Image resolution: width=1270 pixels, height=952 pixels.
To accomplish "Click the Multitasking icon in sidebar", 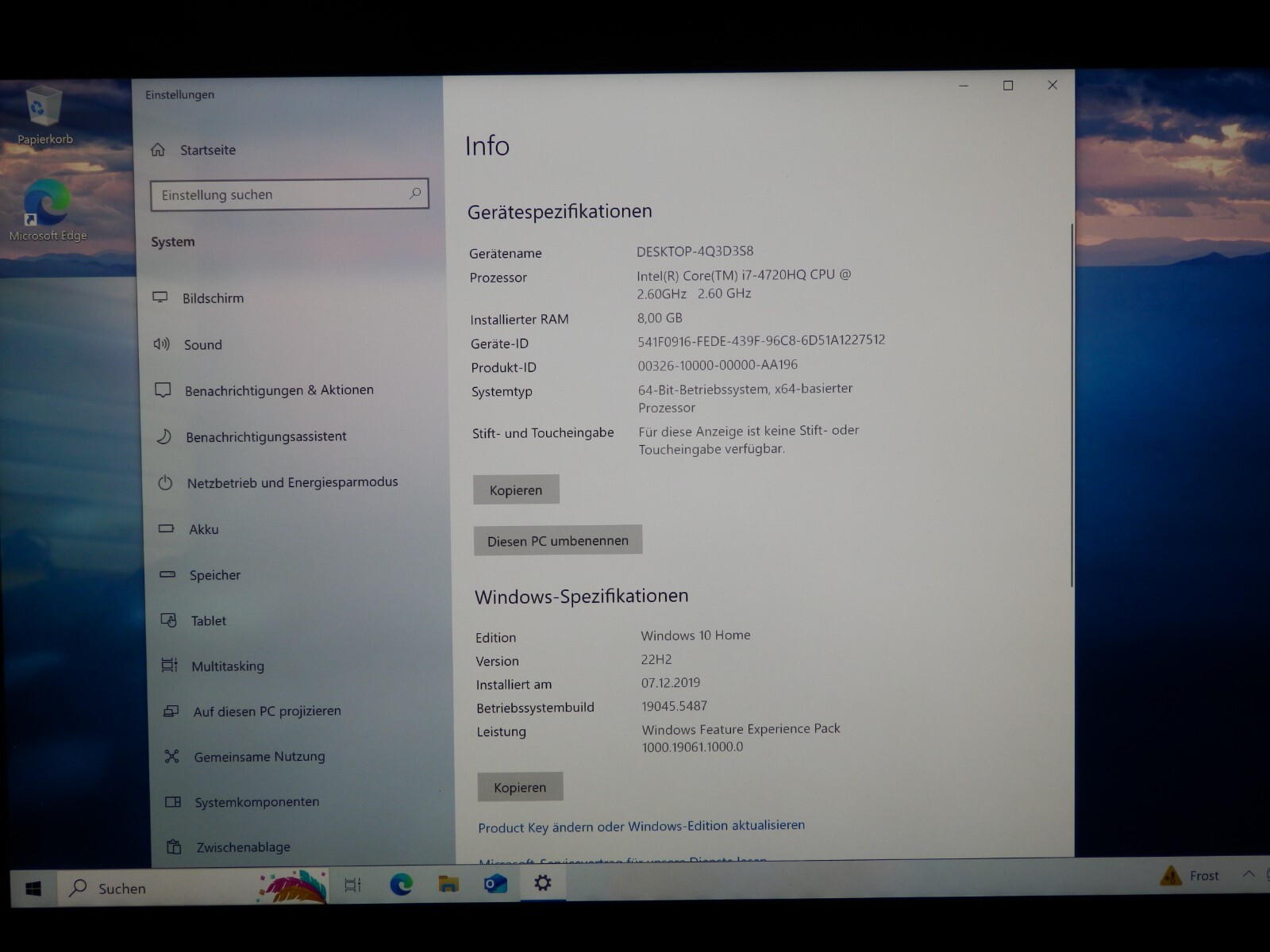I will [169, 665].
